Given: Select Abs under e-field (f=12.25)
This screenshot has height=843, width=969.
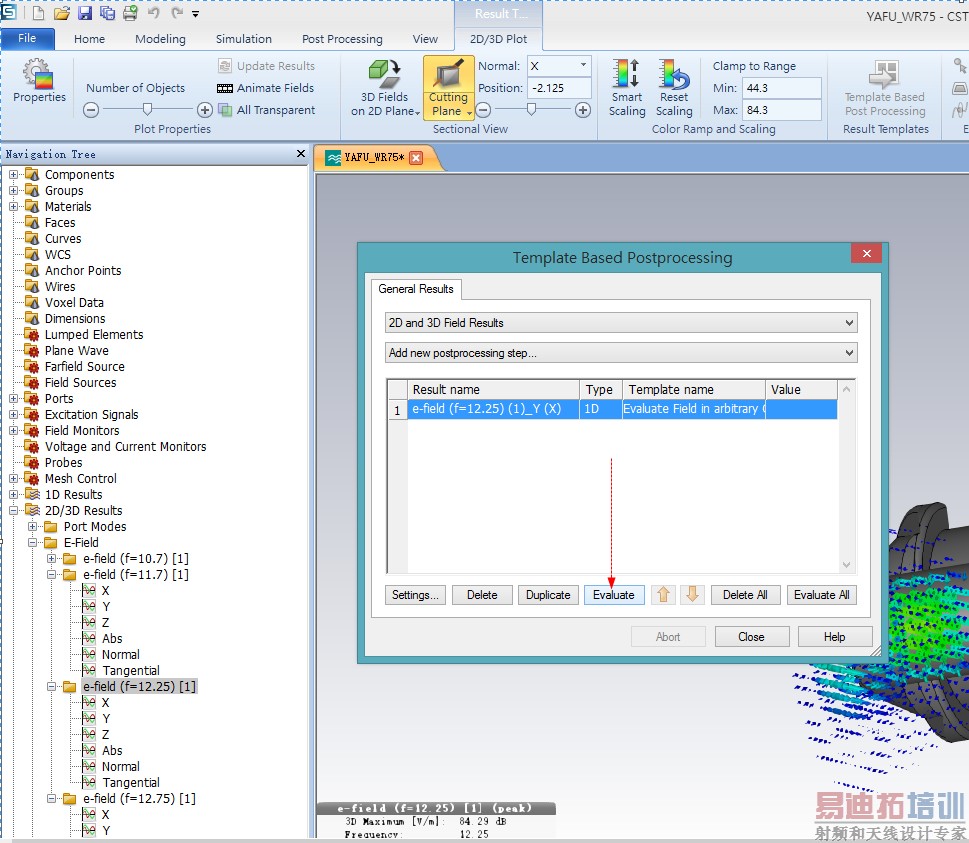Looking at the screenshot, I should pyautogui.click(x=112, y=750).
